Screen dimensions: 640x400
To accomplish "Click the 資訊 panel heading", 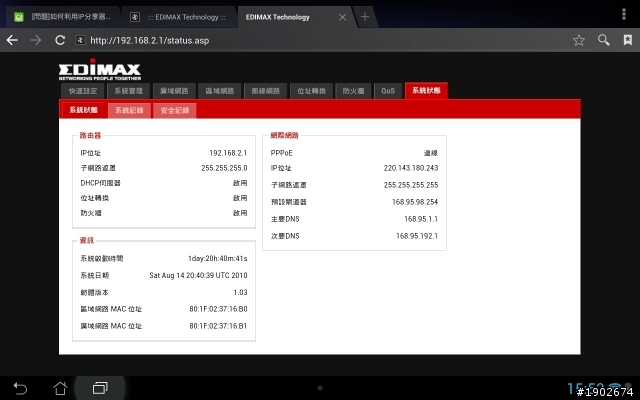I will [87, 240].
